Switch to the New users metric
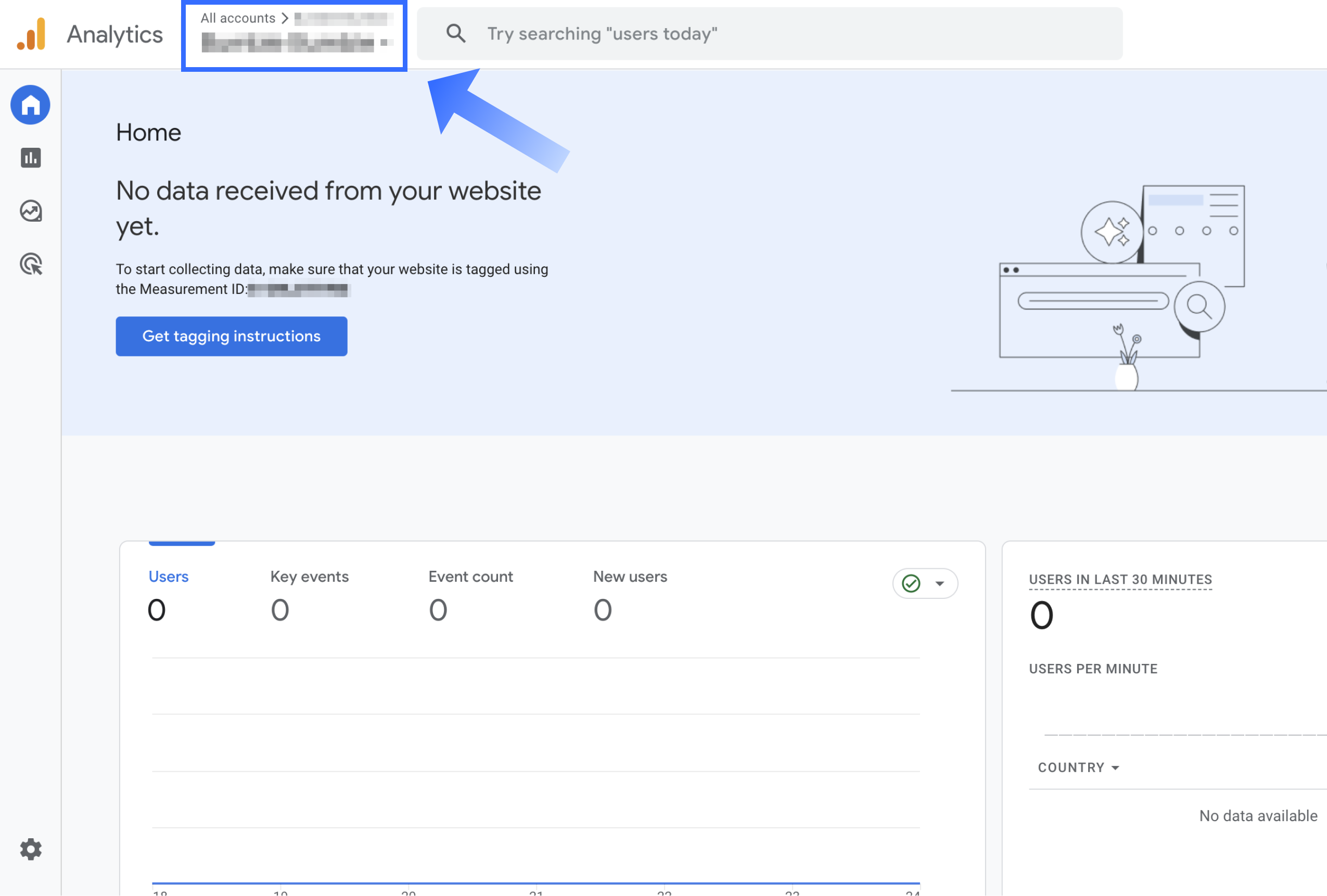 coord(630,577)
